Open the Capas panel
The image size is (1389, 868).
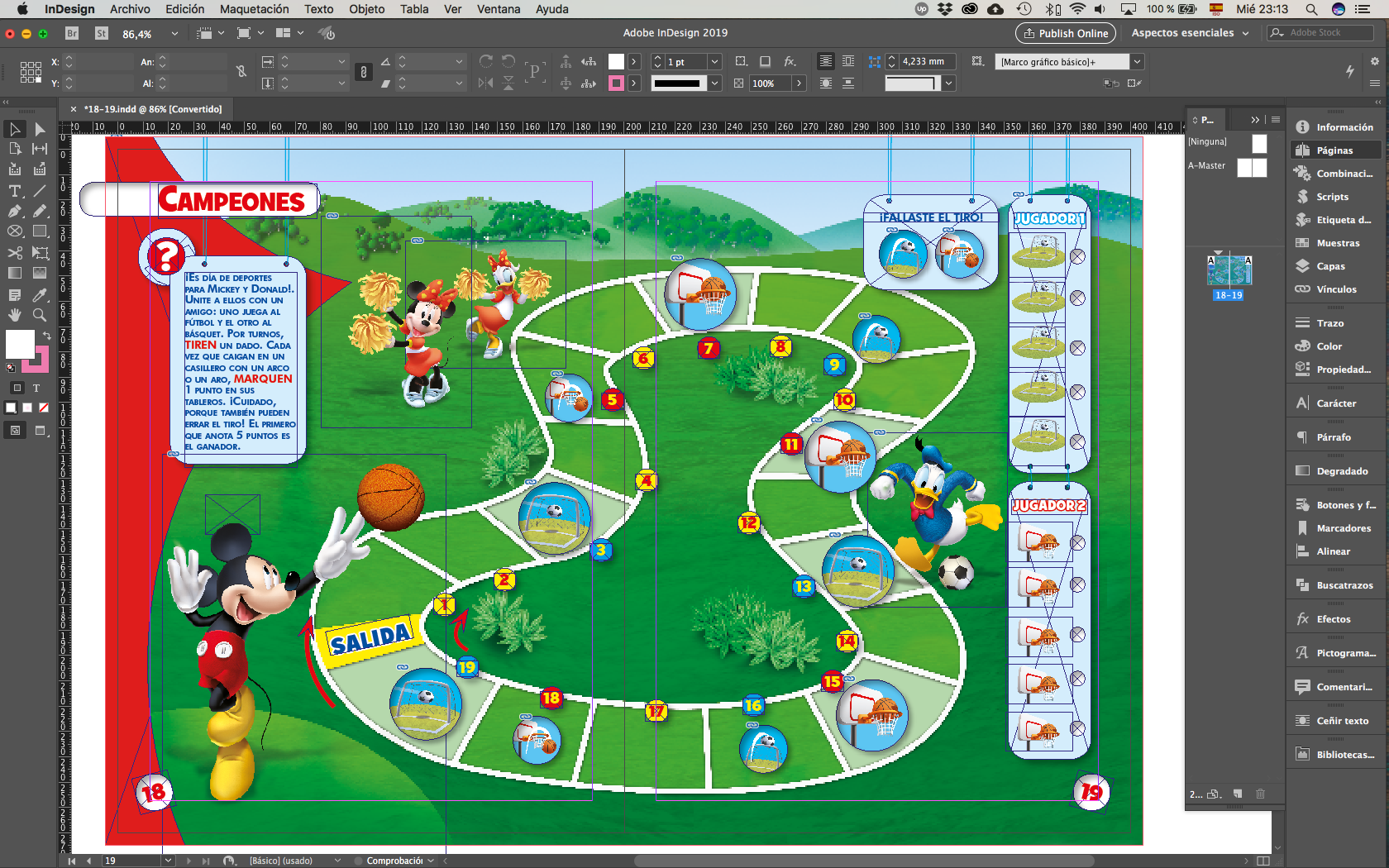pos(1335,266)
